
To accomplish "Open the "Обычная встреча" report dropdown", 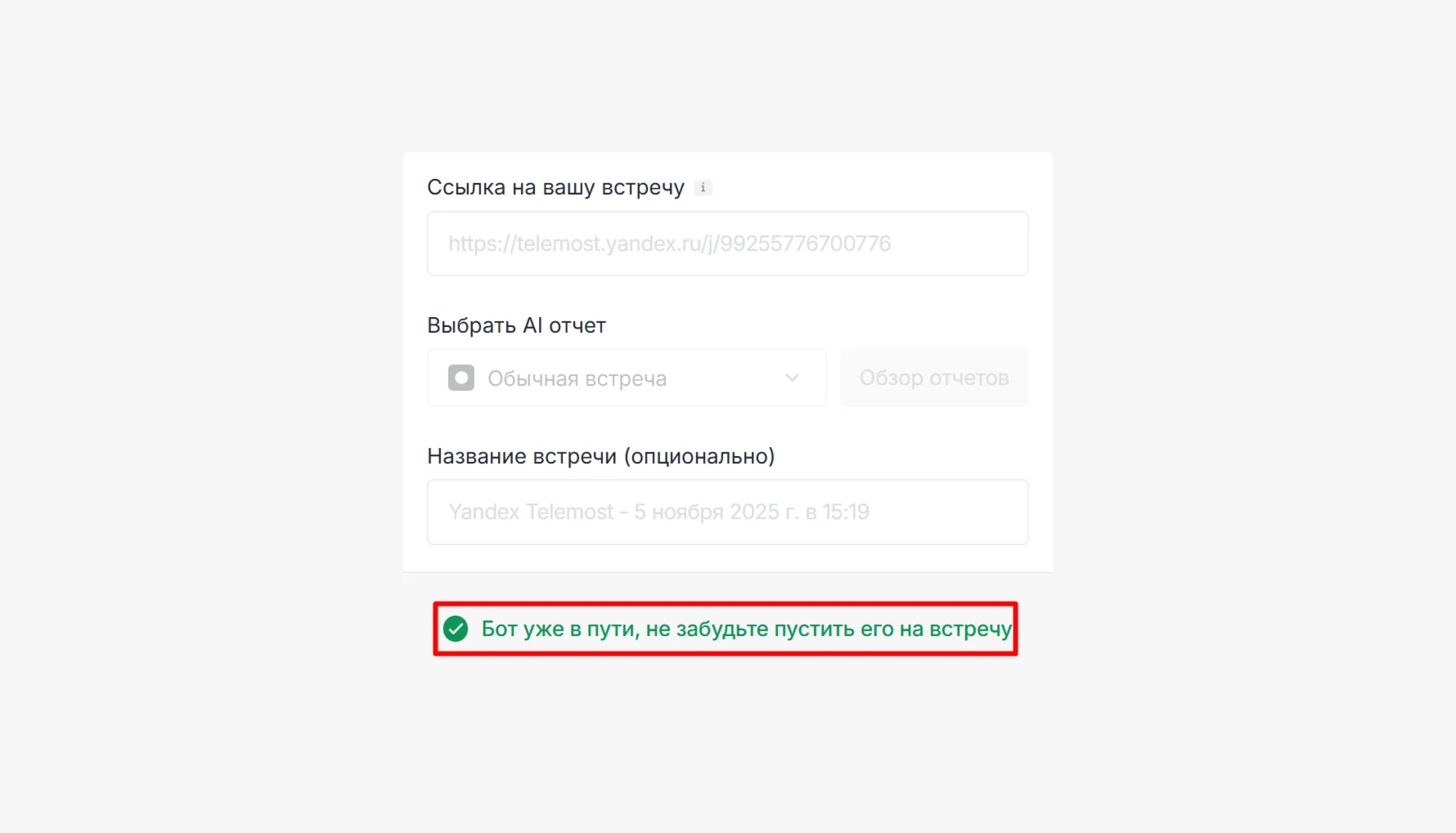I will [x=627, y=378].
